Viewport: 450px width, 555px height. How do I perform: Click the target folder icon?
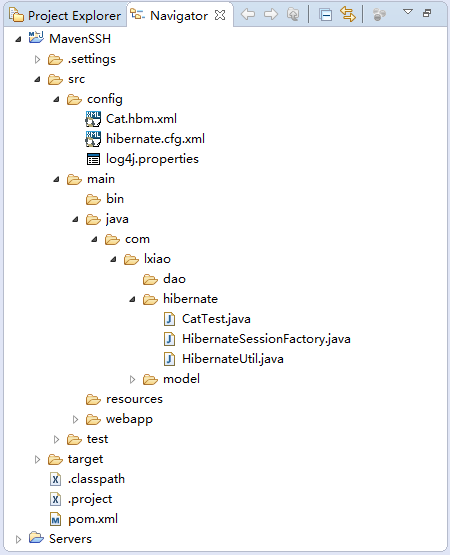(55, 459)
